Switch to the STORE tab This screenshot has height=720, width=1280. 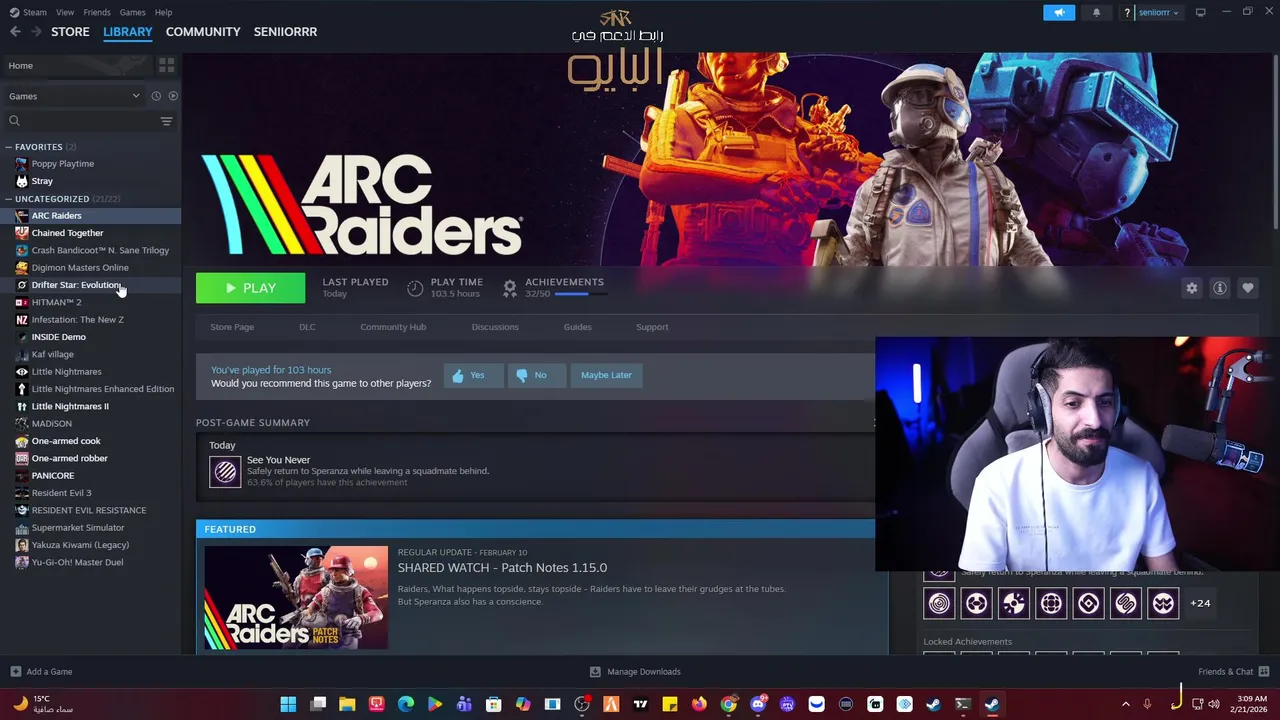(70, 32)
